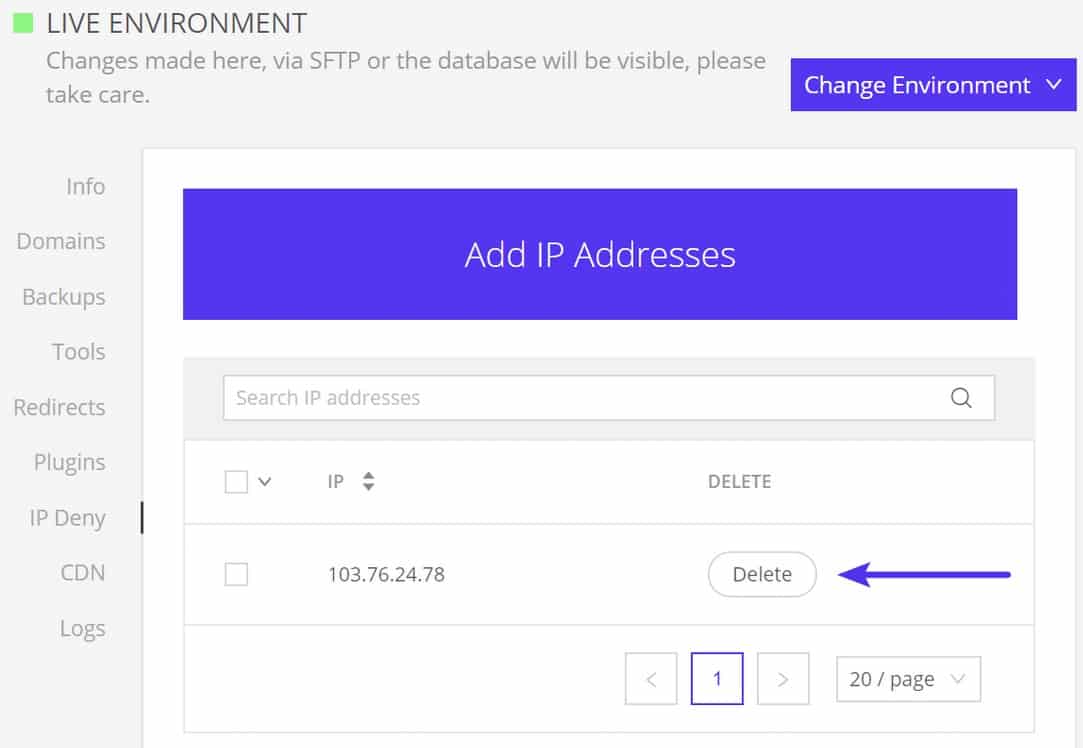Go to Plugins in the sidebar
This screenshot has width=1083, height=748.
pos(69,462)
